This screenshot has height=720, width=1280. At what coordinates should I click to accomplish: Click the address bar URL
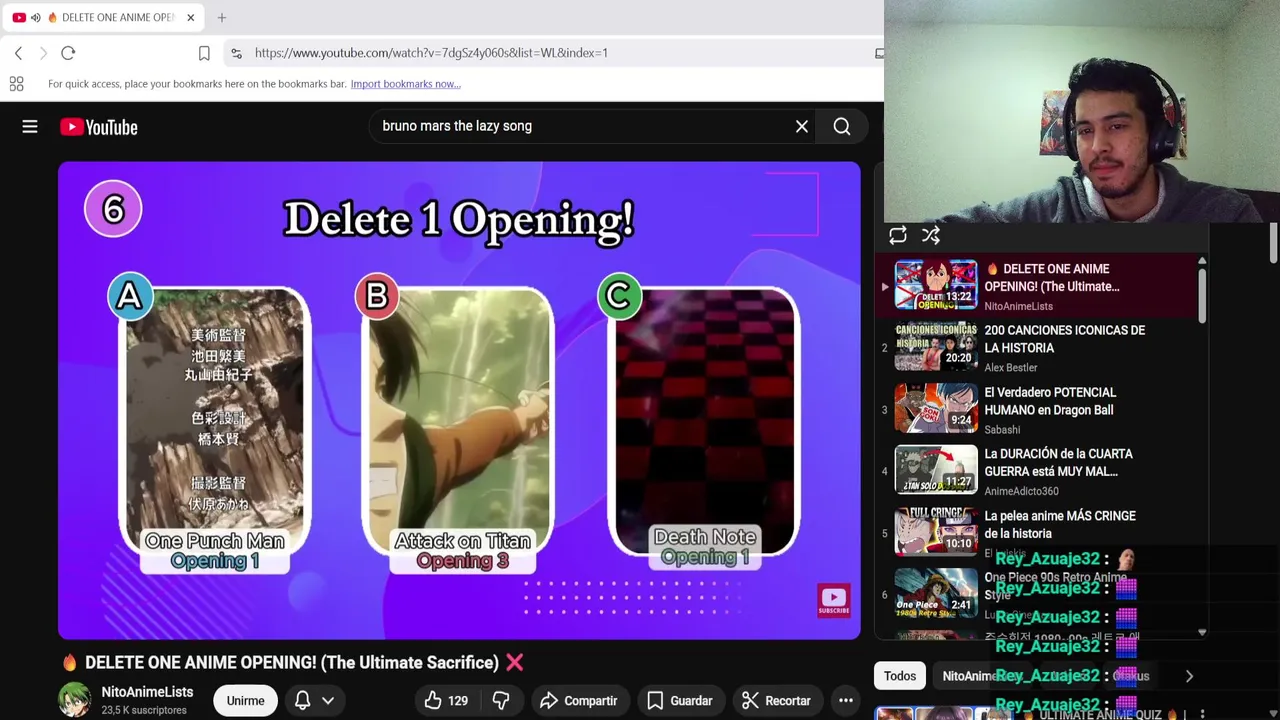tap(431, 53)
